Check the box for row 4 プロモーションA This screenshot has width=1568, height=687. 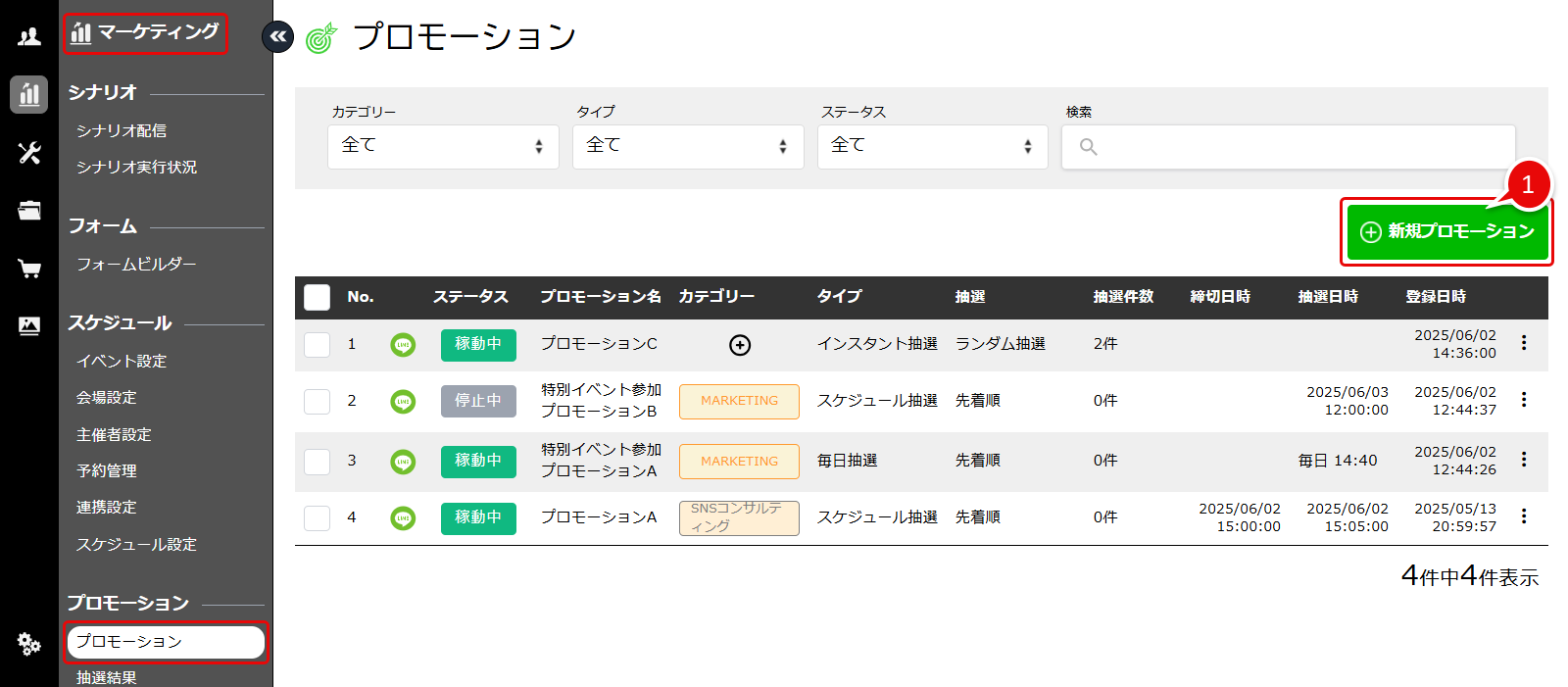(x=318, y=518)
